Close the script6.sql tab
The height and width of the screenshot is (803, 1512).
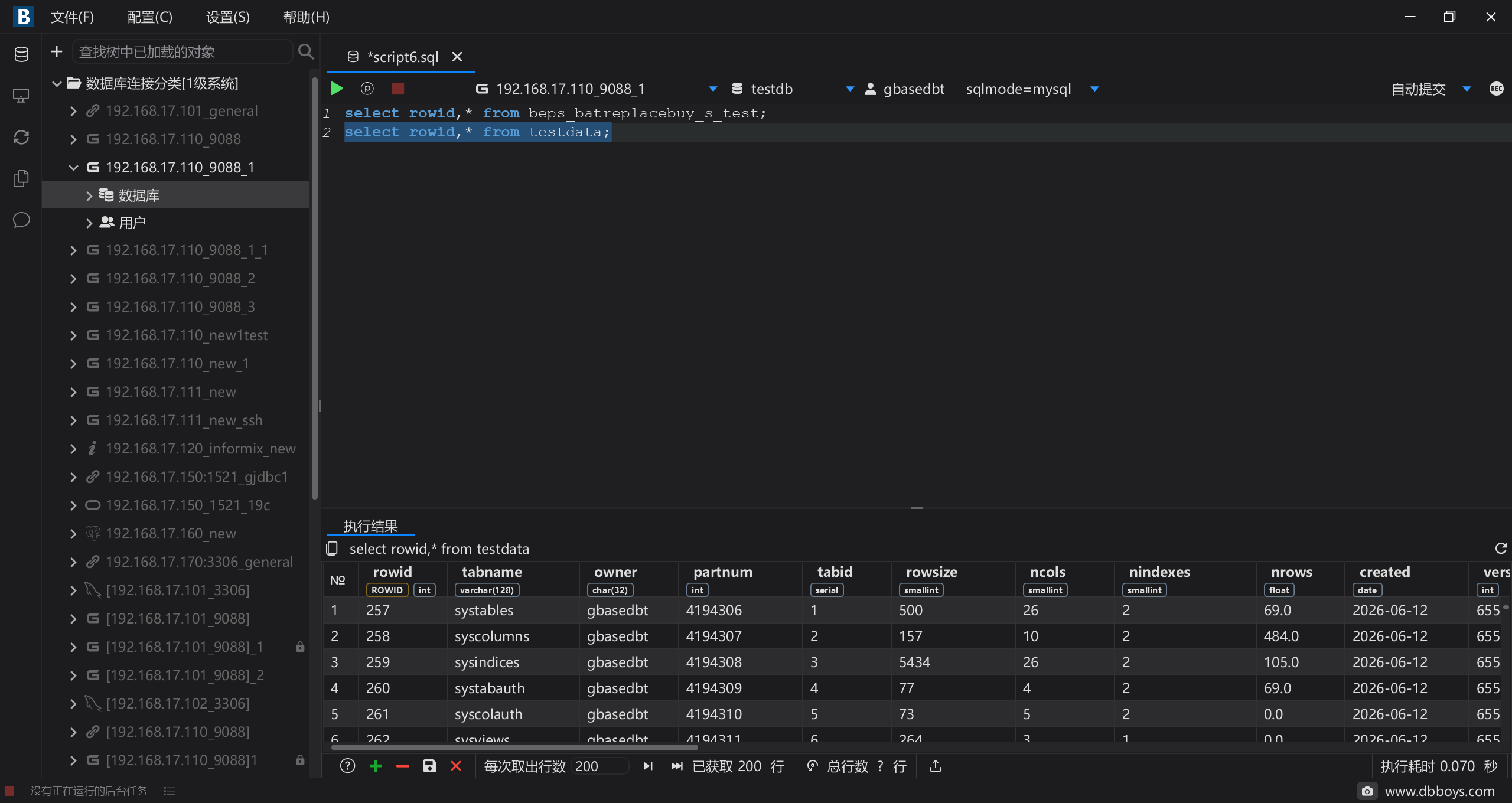click(457, 57)
